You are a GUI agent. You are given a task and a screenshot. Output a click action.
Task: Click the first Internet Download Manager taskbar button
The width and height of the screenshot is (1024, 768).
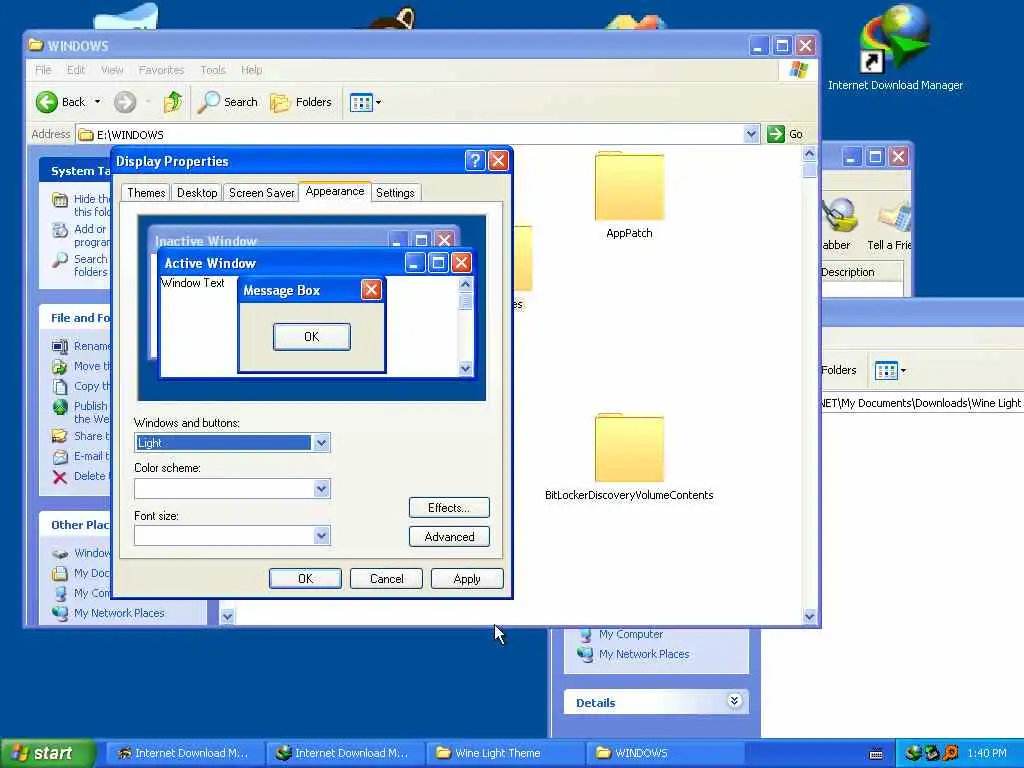click(185, 753)
